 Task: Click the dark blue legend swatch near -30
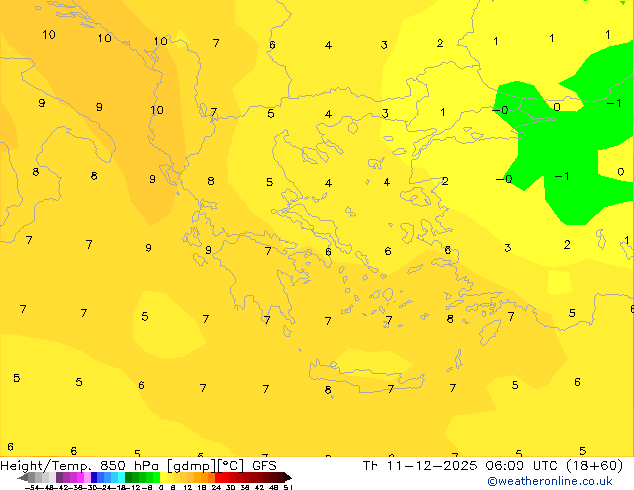tap(94, 477)
